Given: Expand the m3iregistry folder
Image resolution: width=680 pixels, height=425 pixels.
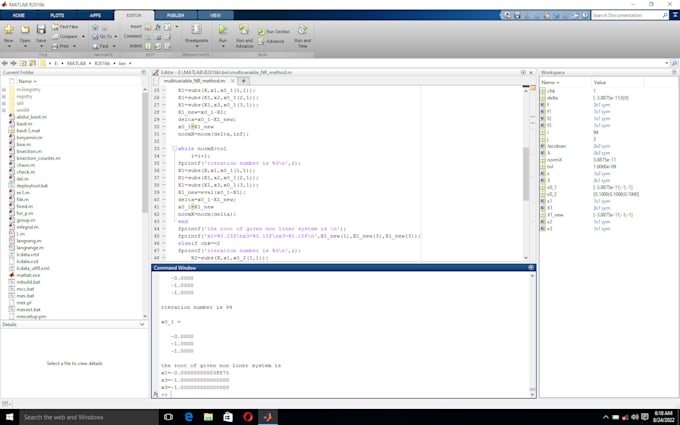Looking at the screenshot, I should coord(4,90).
